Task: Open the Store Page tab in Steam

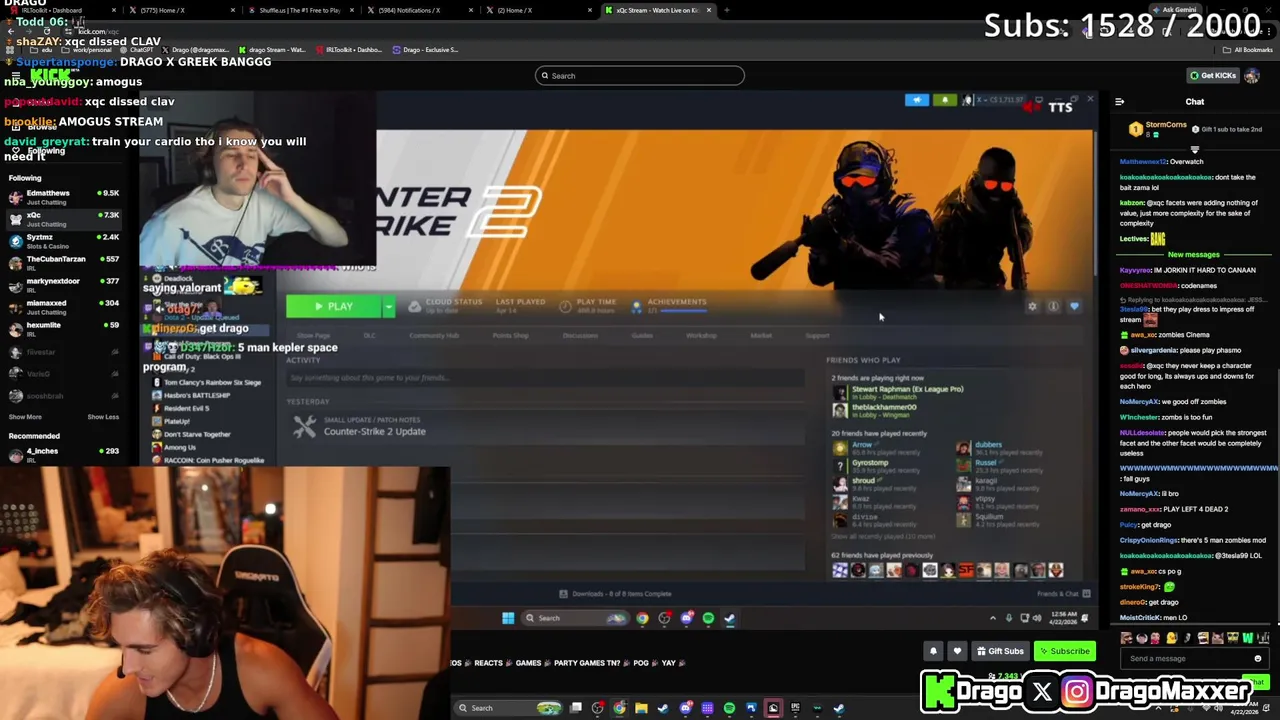Action: click(313, 336)
